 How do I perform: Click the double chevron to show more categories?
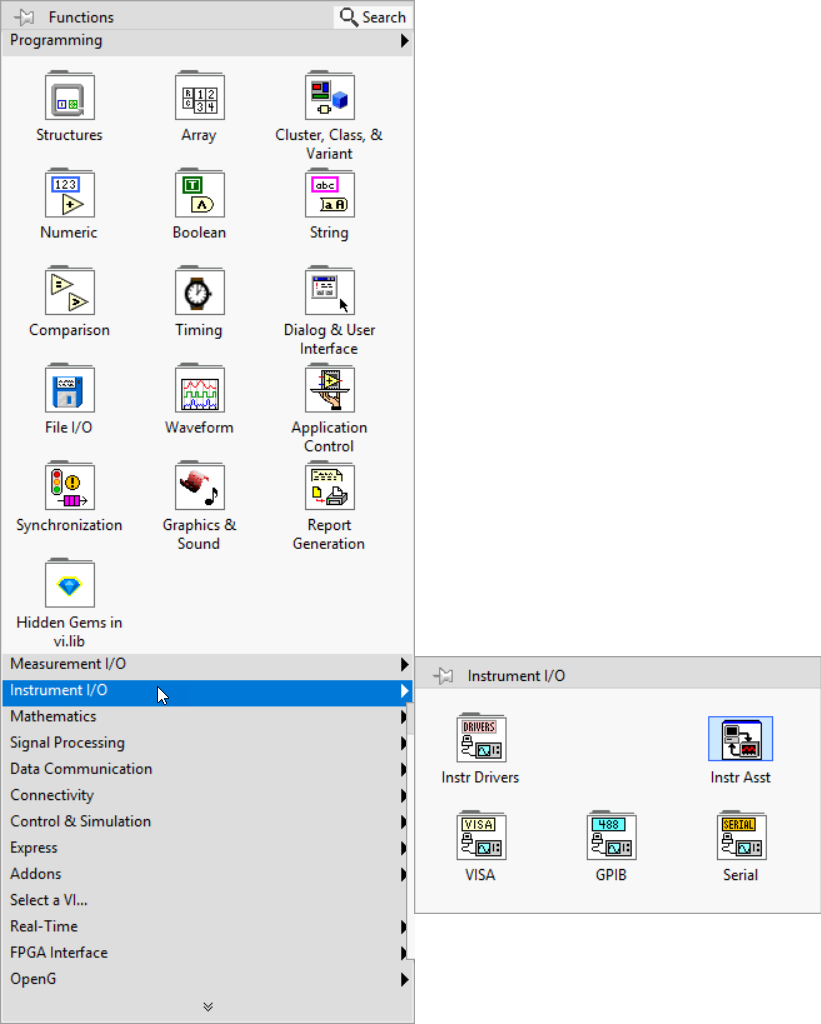pyautogui.click(x=207, y=1007)
